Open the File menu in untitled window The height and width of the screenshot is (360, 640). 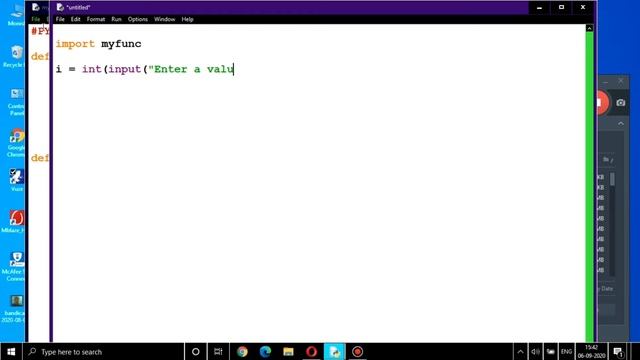[x=60, y=19]
